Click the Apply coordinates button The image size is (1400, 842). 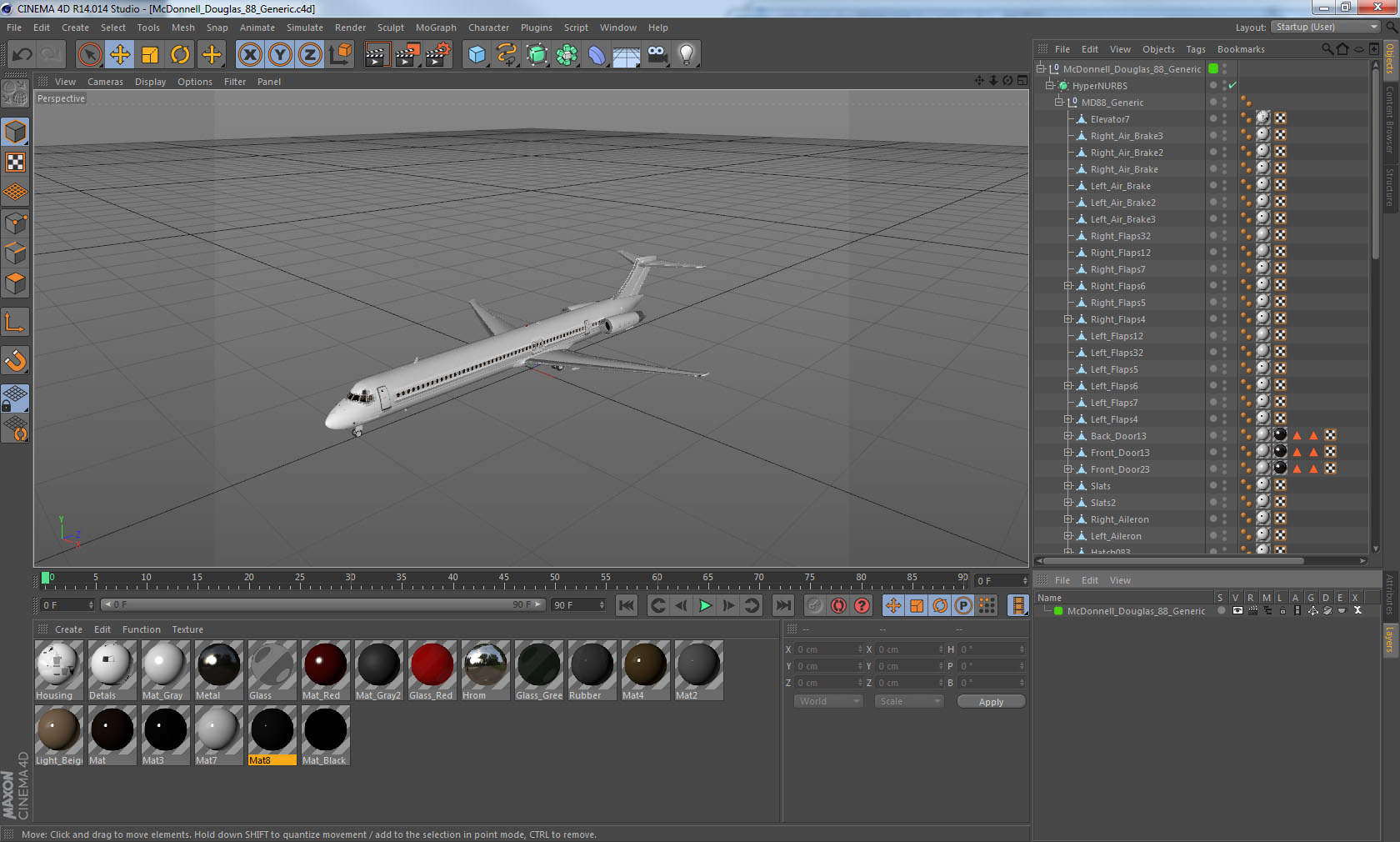coord(991,702)
